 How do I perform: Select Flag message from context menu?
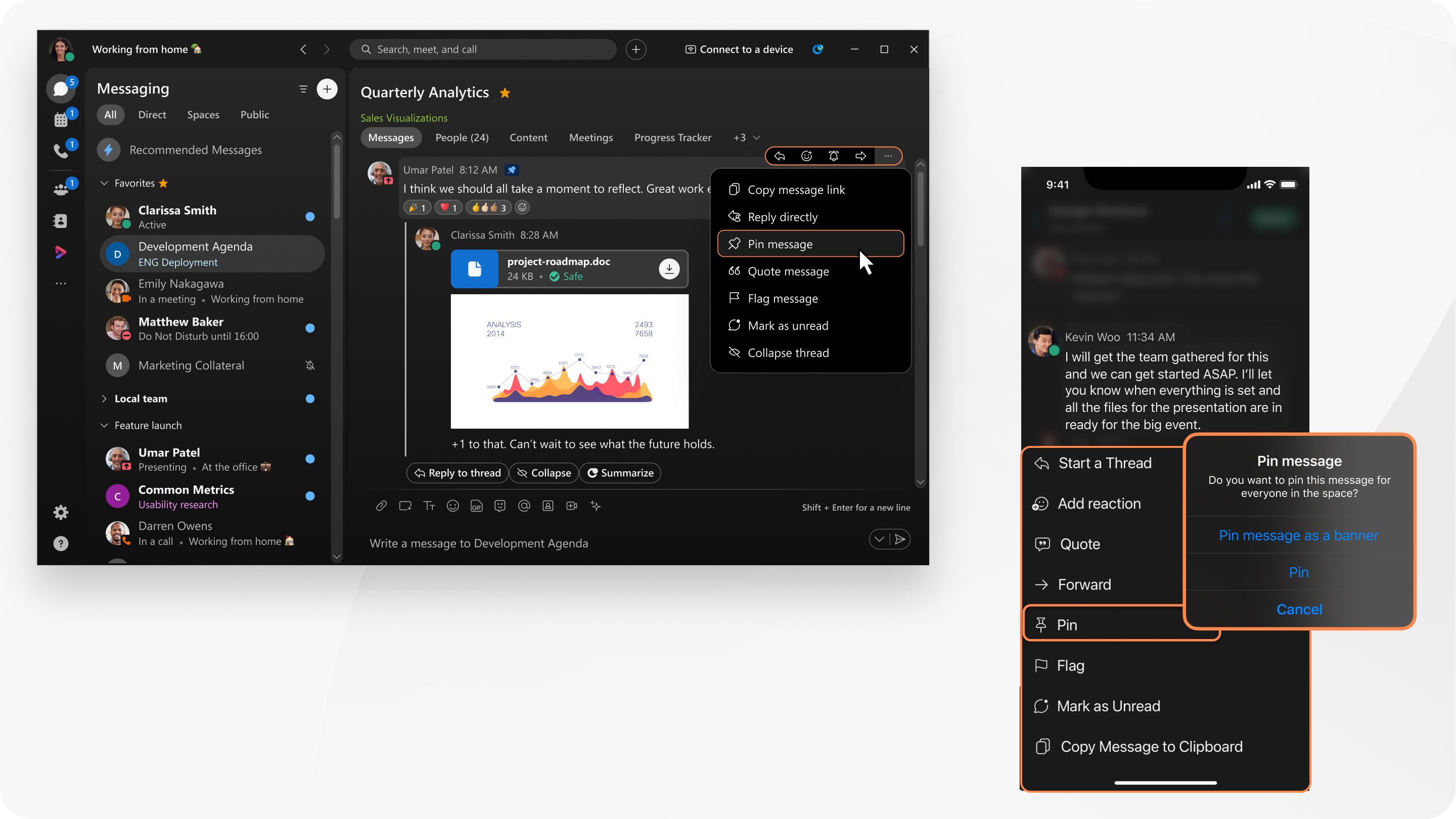coord(783,298)
